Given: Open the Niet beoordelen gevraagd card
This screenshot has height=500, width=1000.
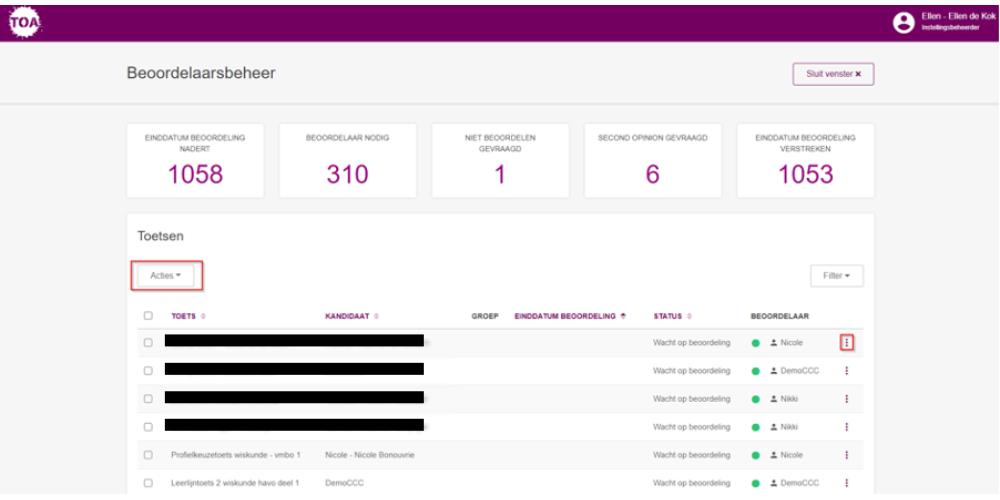Looking at the screenshot, I should click(500, 161).
